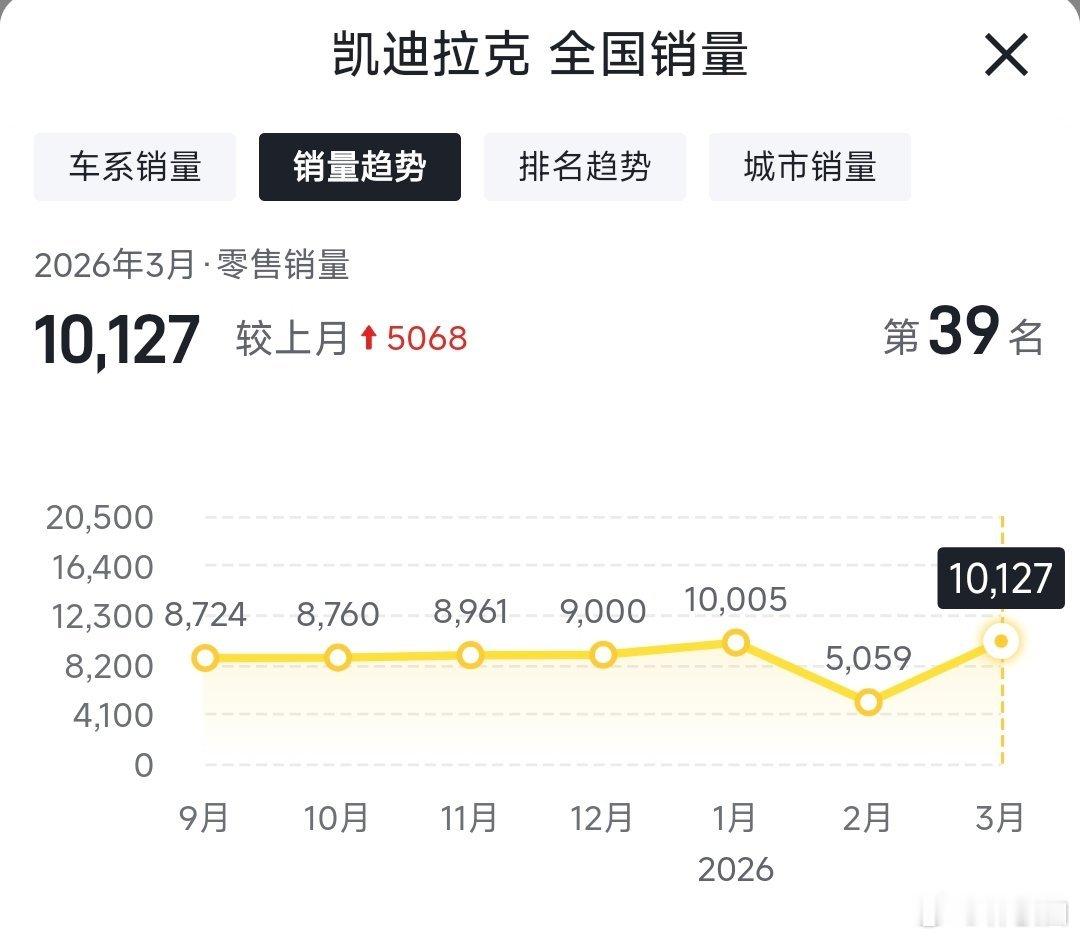Click the 1月 axis label
The image size is (1080, 938).
tap(734, 818)
